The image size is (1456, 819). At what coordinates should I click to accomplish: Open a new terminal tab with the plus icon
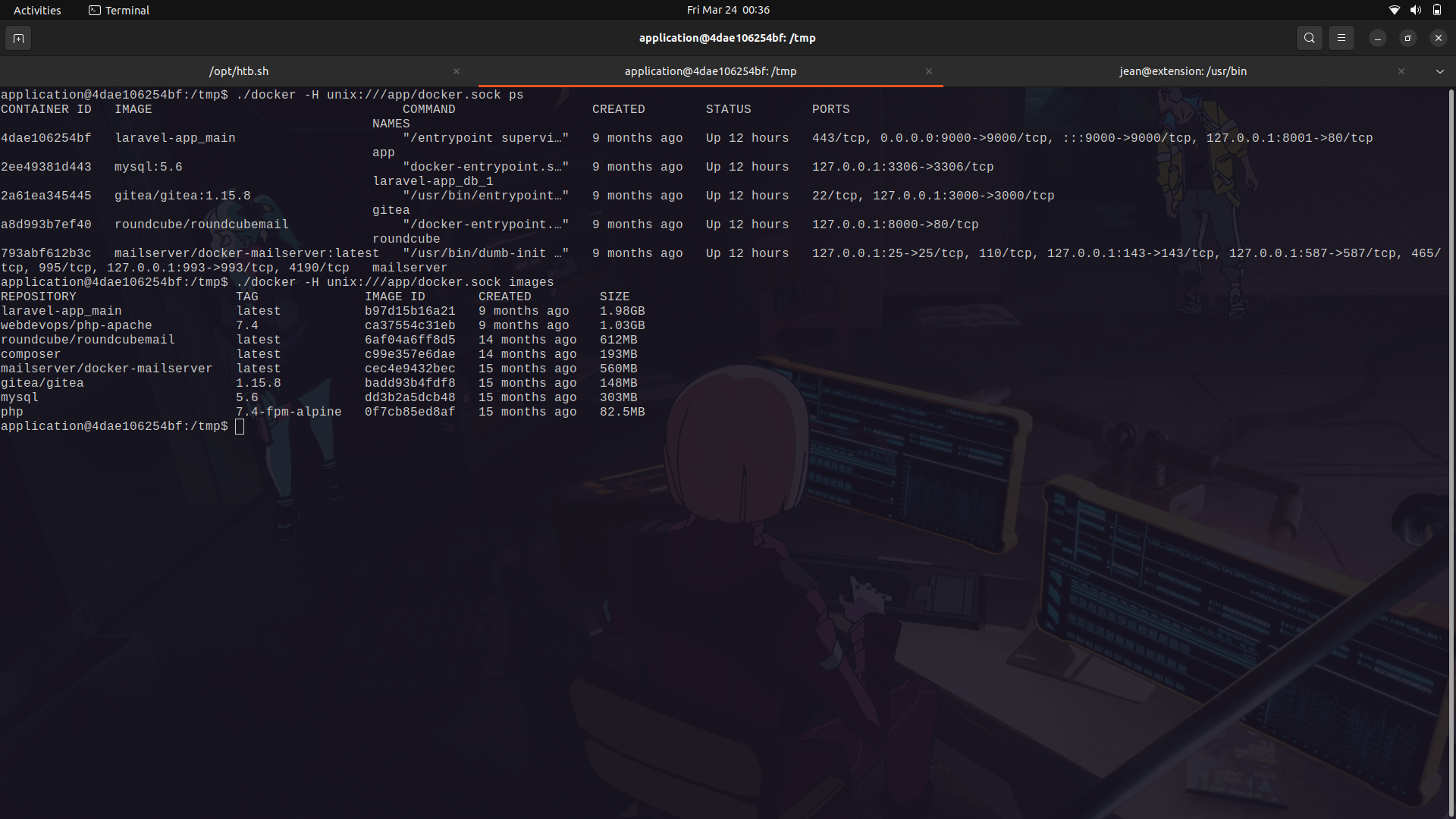[x=18, y=37]
